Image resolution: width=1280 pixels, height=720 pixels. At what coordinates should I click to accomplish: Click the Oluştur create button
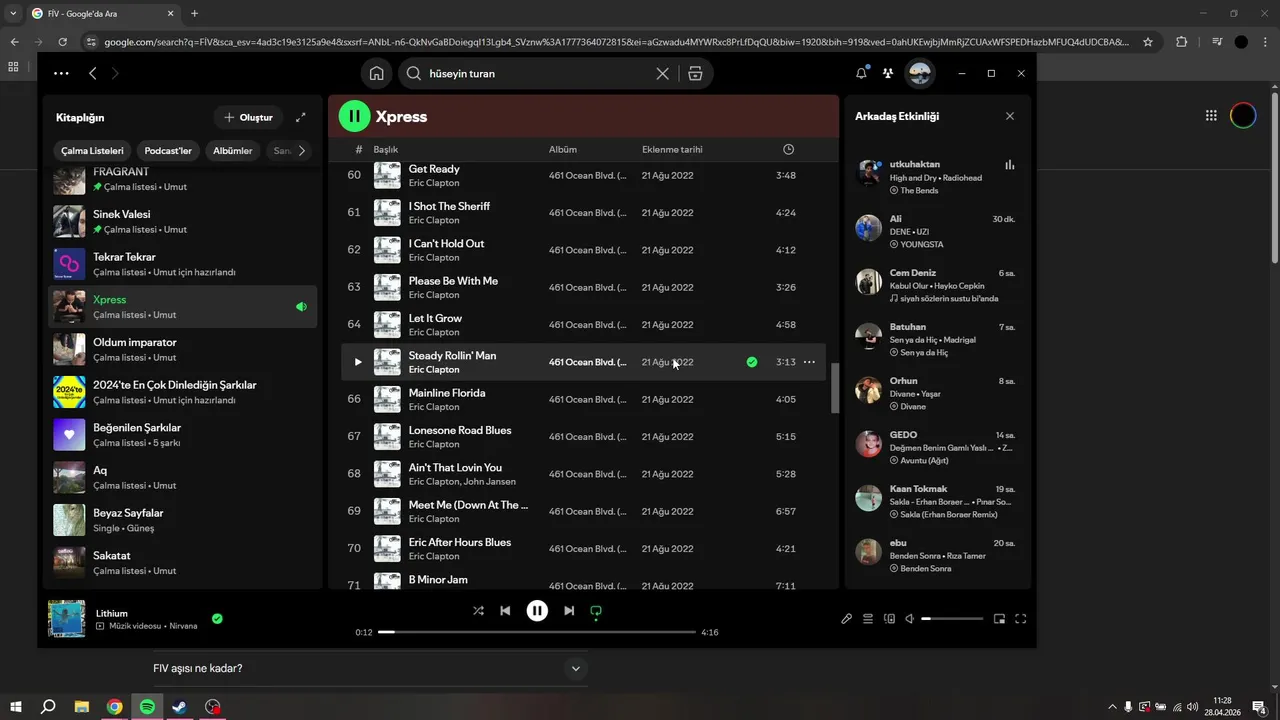(x=248, y=117)
